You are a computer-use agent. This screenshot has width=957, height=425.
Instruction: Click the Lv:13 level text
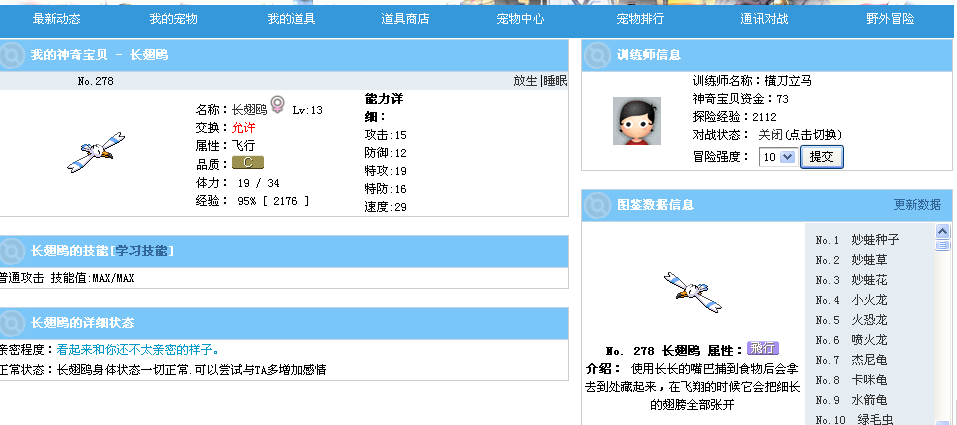(308, 111)
